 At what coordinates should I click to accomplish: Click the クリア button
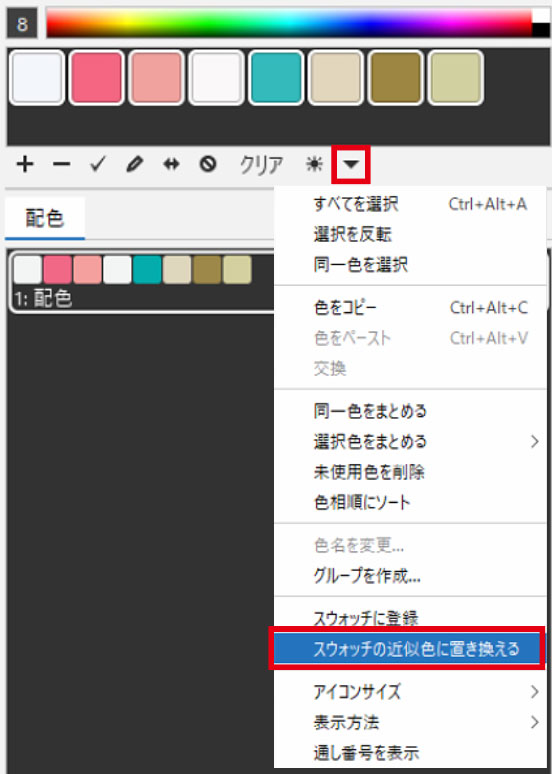261,164
